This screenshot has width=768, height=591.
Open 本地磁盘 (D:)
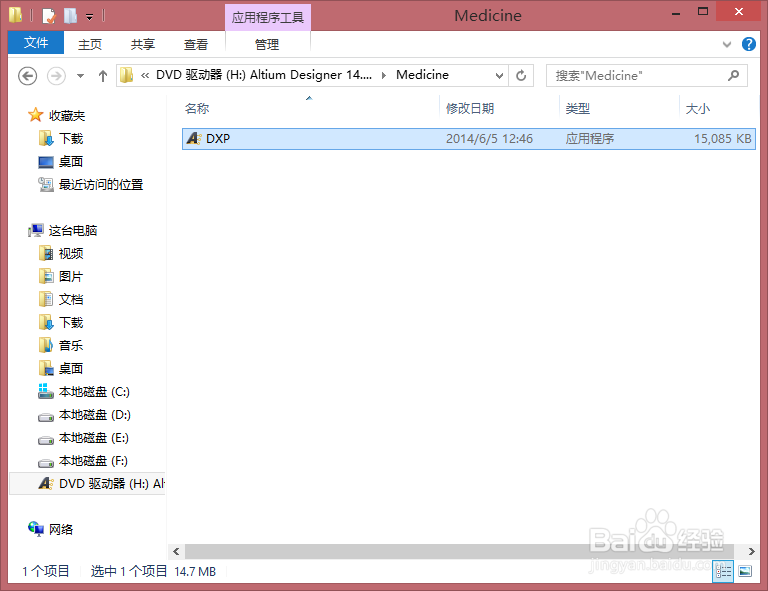coord(95,415)
